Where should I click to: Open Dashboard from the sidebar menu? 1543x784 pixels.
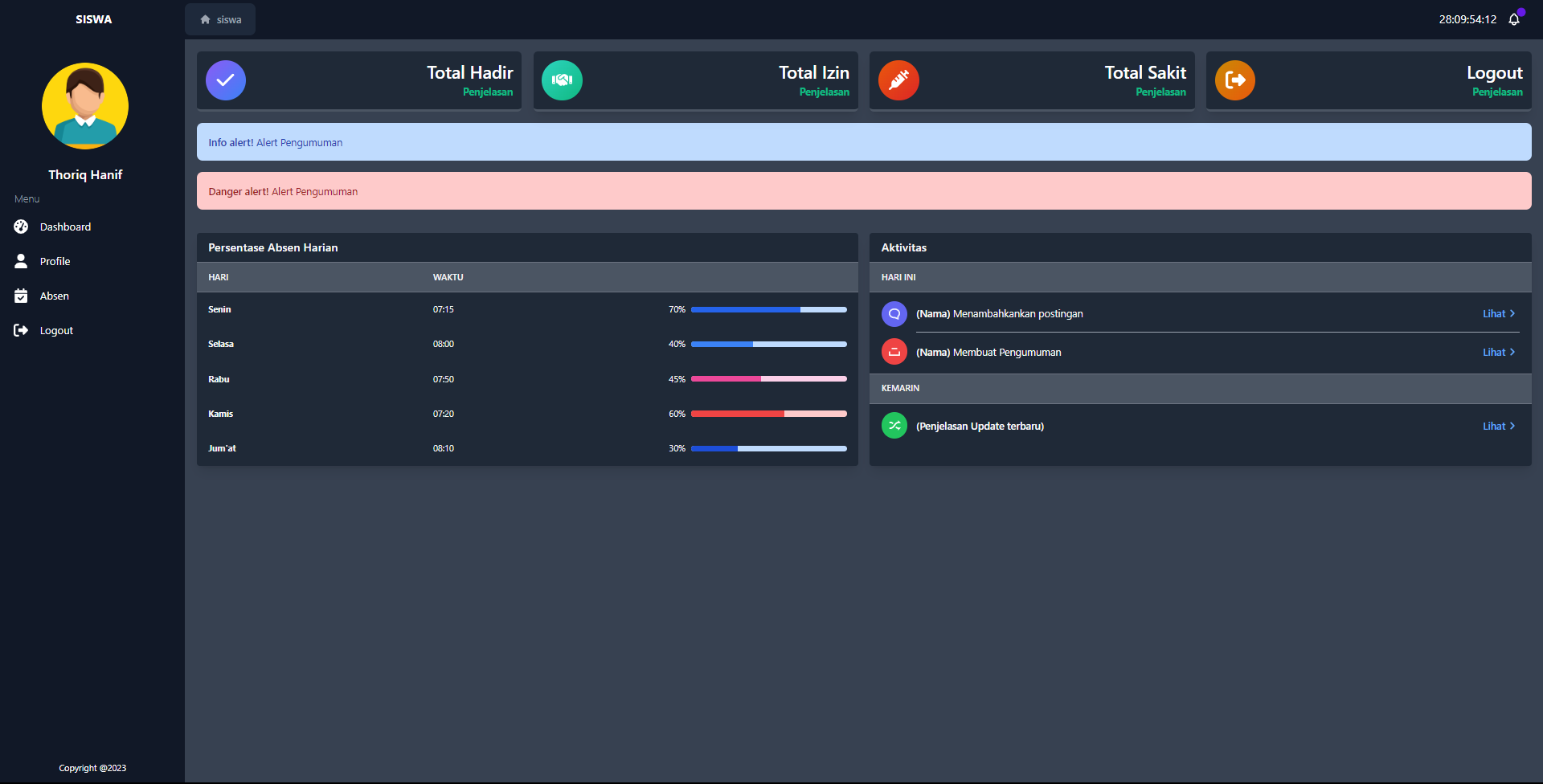[x=65, y=227]
